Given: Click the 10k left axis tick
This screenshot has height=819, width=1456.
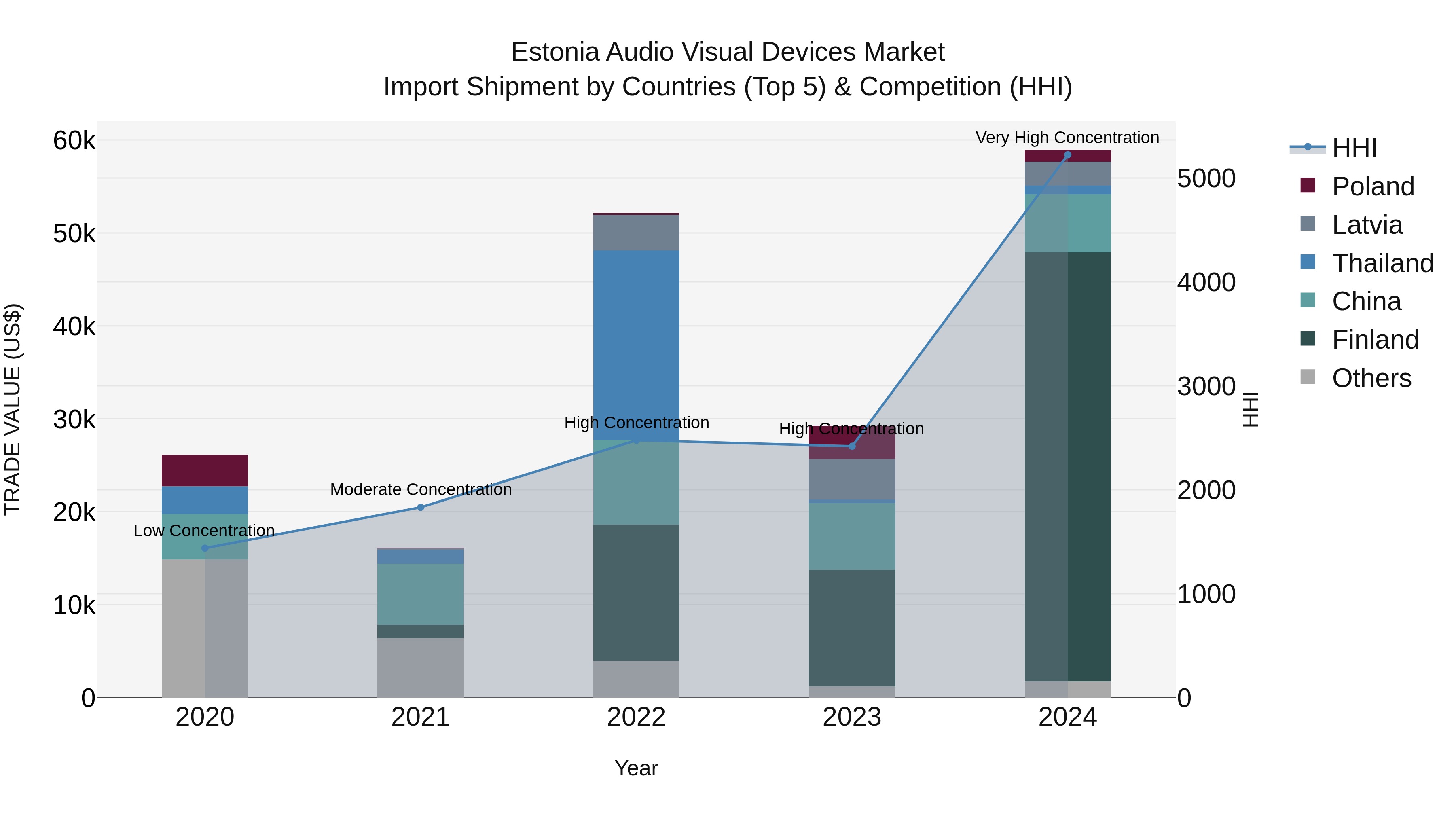Looking at the screenshot, I should click(x=74, y=605).
